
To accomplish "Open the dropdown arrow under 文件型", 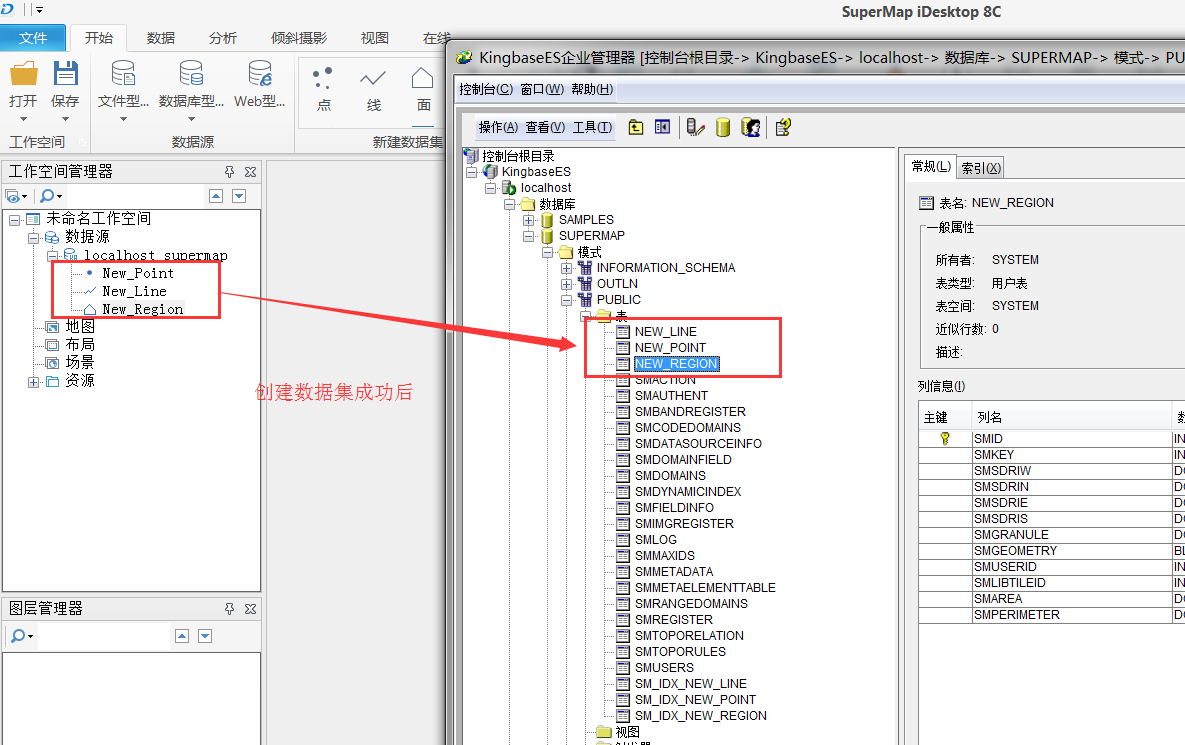I will click(123, 119).
